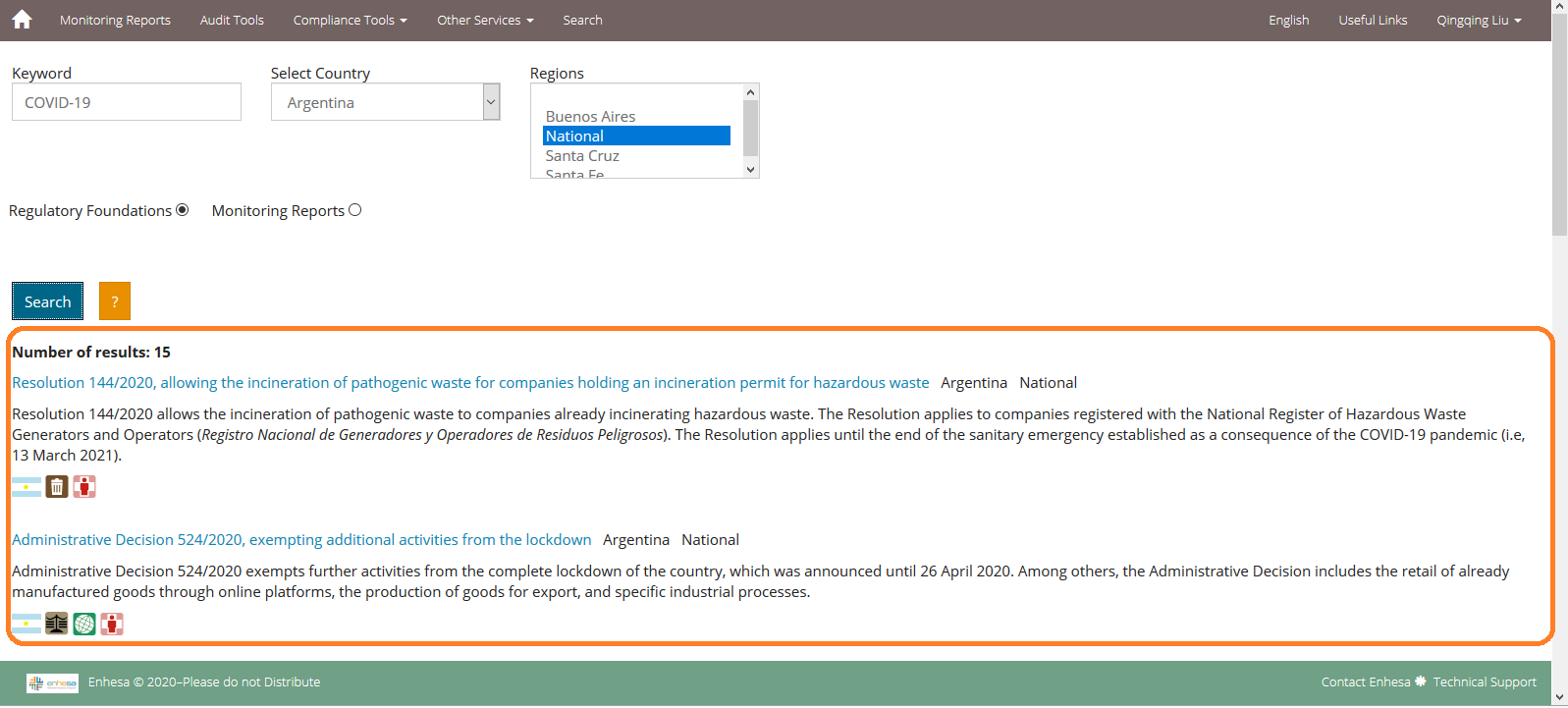Click the legal scales icon under Decision 524/2020

57,625
